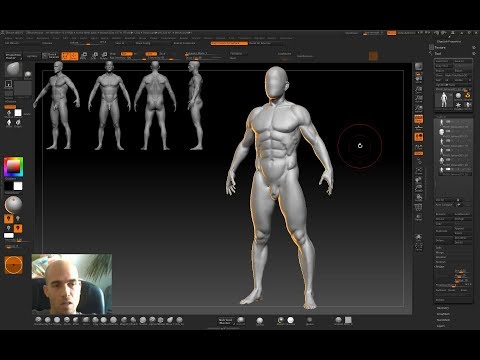Toggle Local symmetry rotation icon
Viewport: 480px width, 360px height.
coord(419,137)
